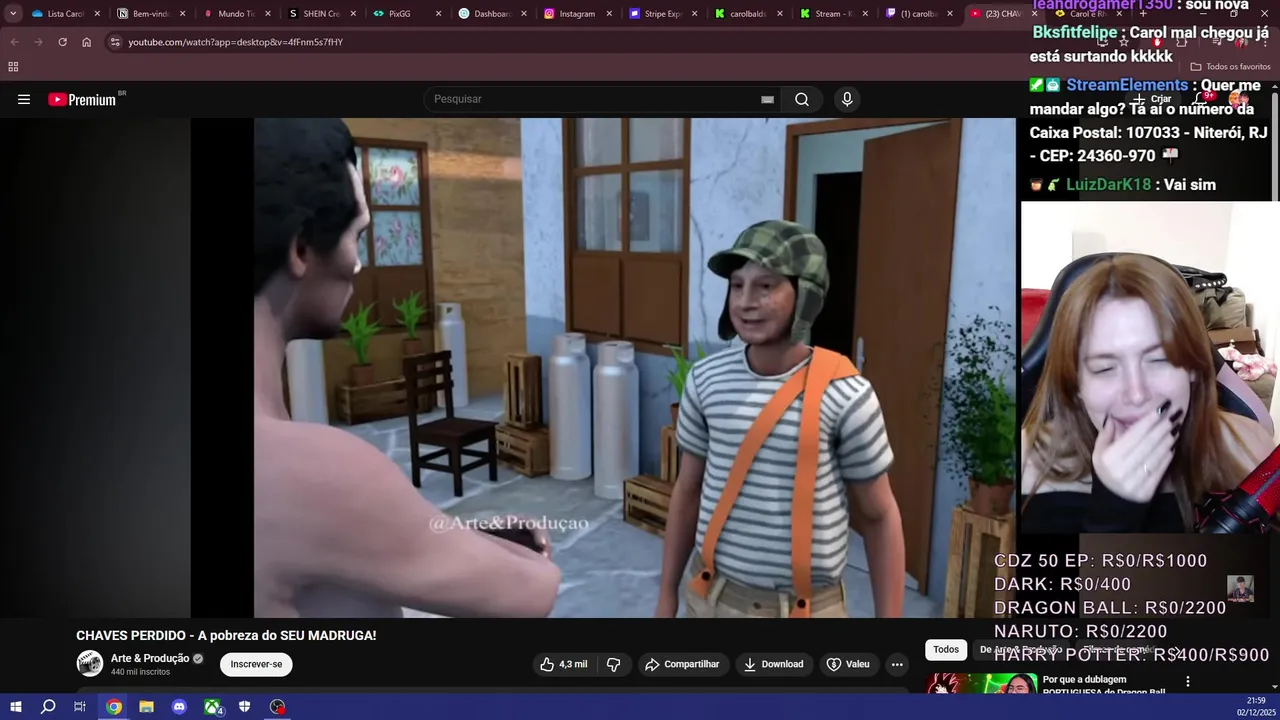Reload the YouTube page

click(62, 42)
